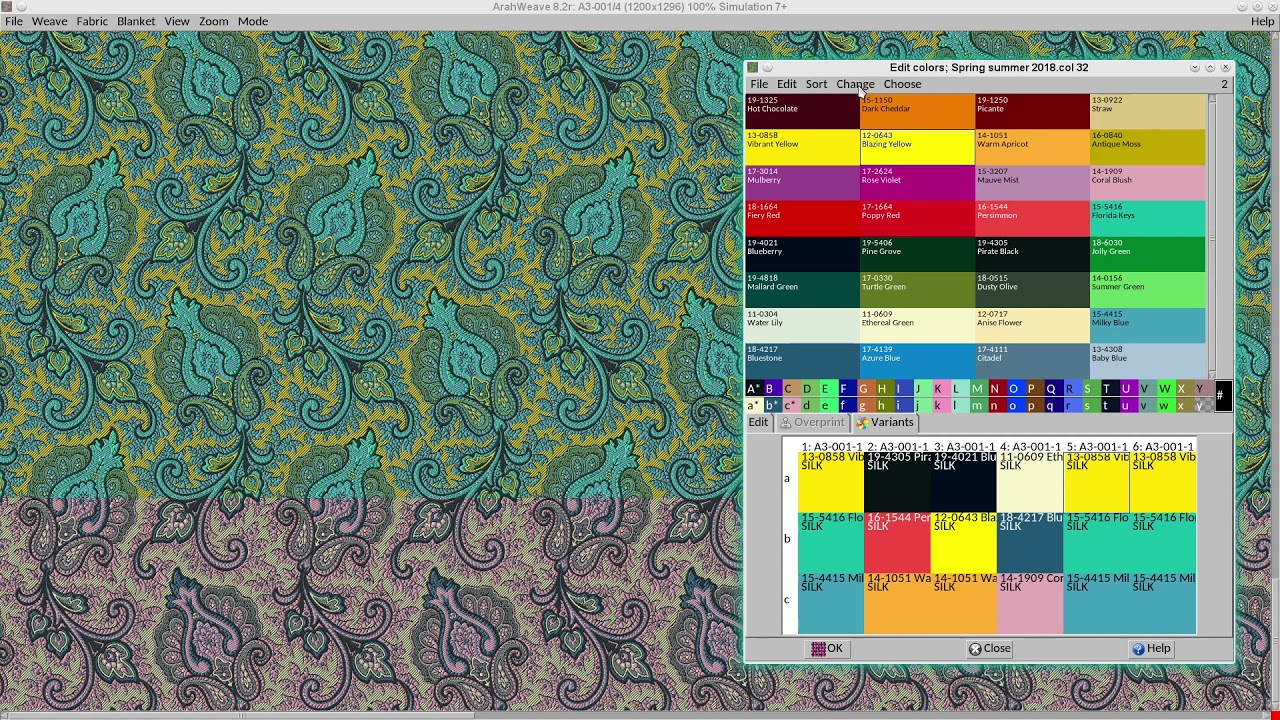
Task: Select variant 4 Coral Blush row c cell
Action: pyautogui.click(x=1030, y=603)
